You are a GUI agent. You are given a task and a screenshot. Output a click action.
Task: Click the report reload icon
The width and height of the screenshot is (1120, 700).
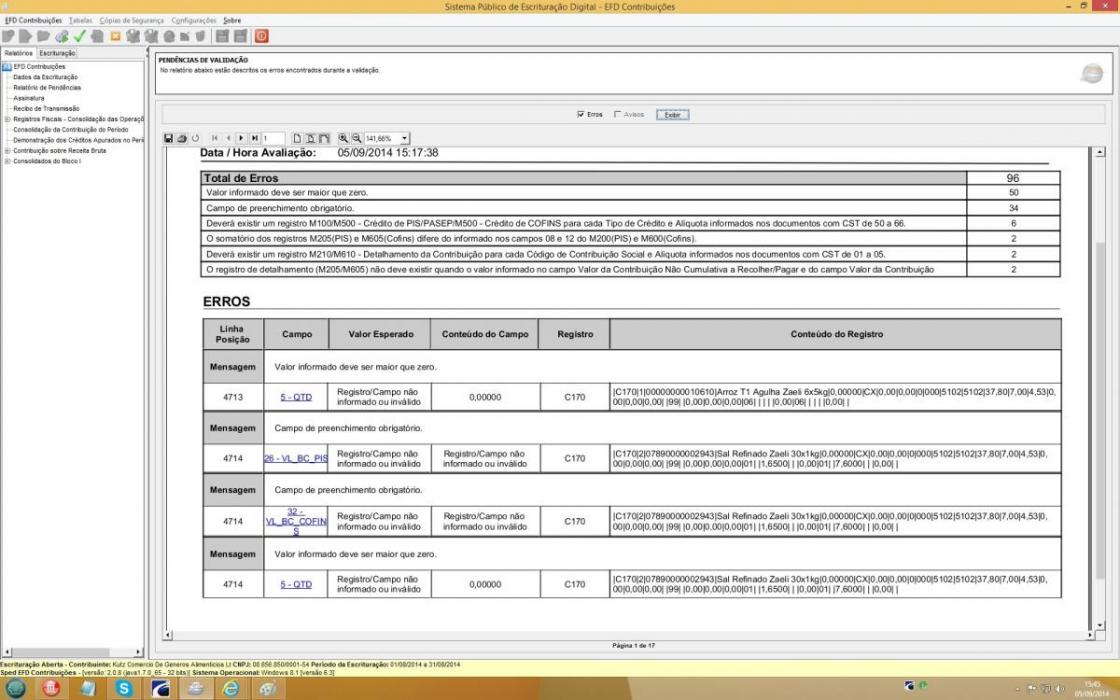[195, 138]
